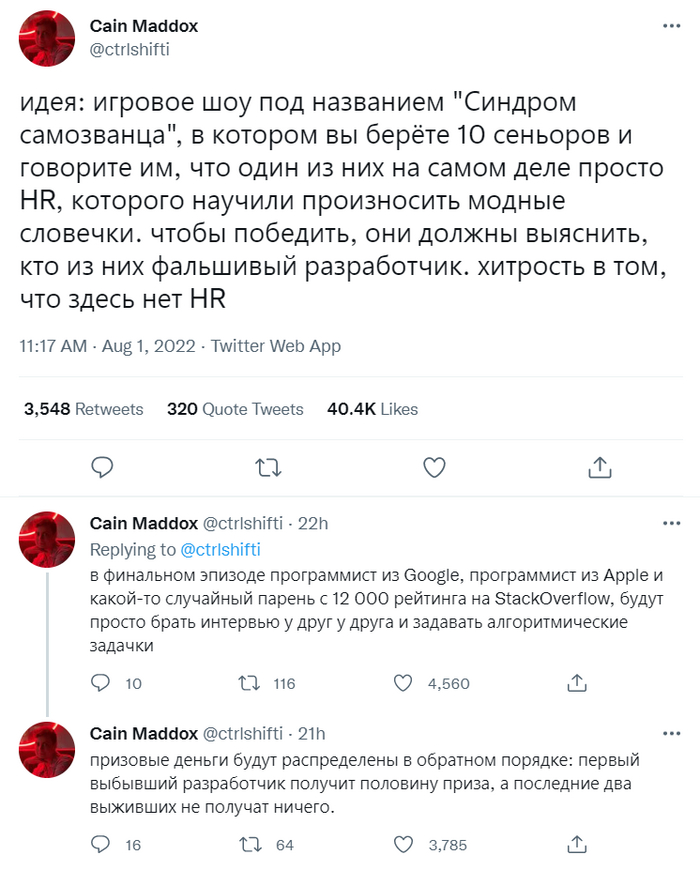Click the heart icon to like the tweet
Viewport: 700px width, 870px height.
tap(434, 467)
